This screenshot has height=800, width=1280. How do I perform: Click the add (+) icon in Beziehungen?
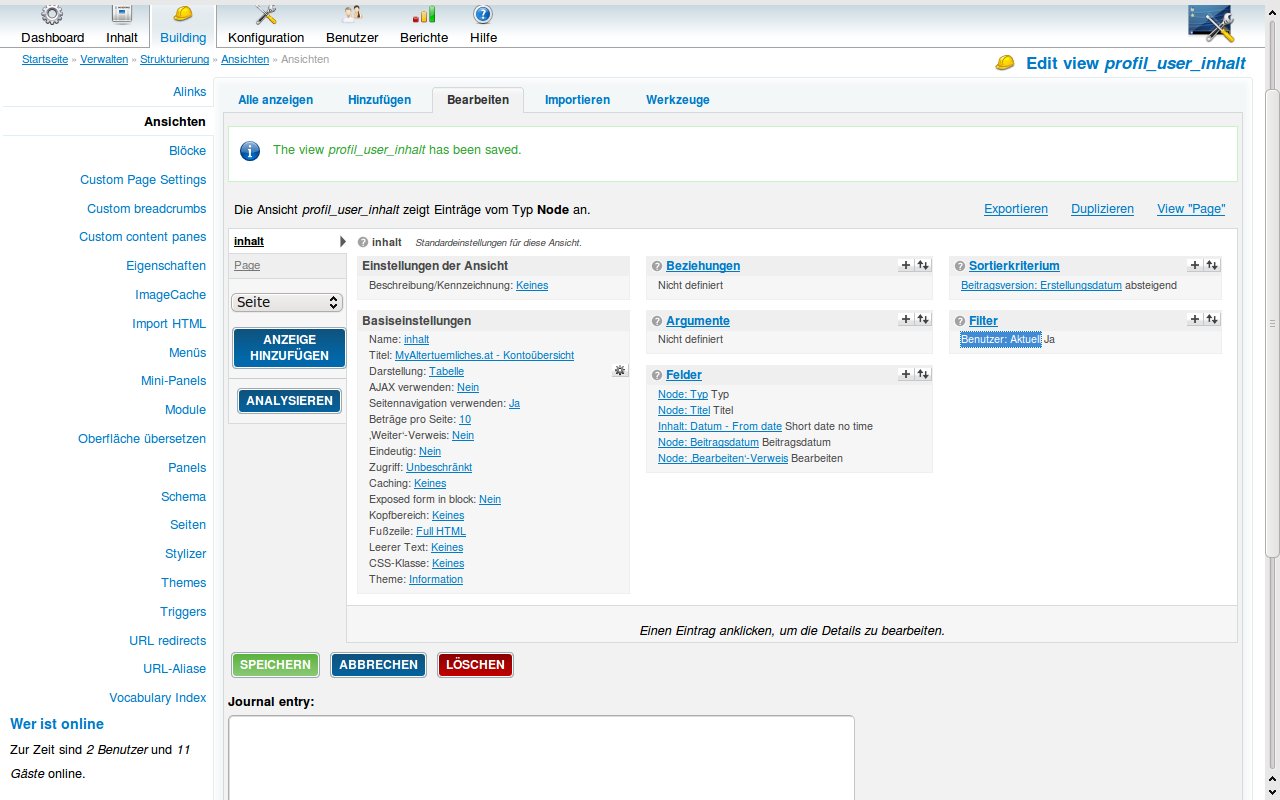[x=906, y=265]
